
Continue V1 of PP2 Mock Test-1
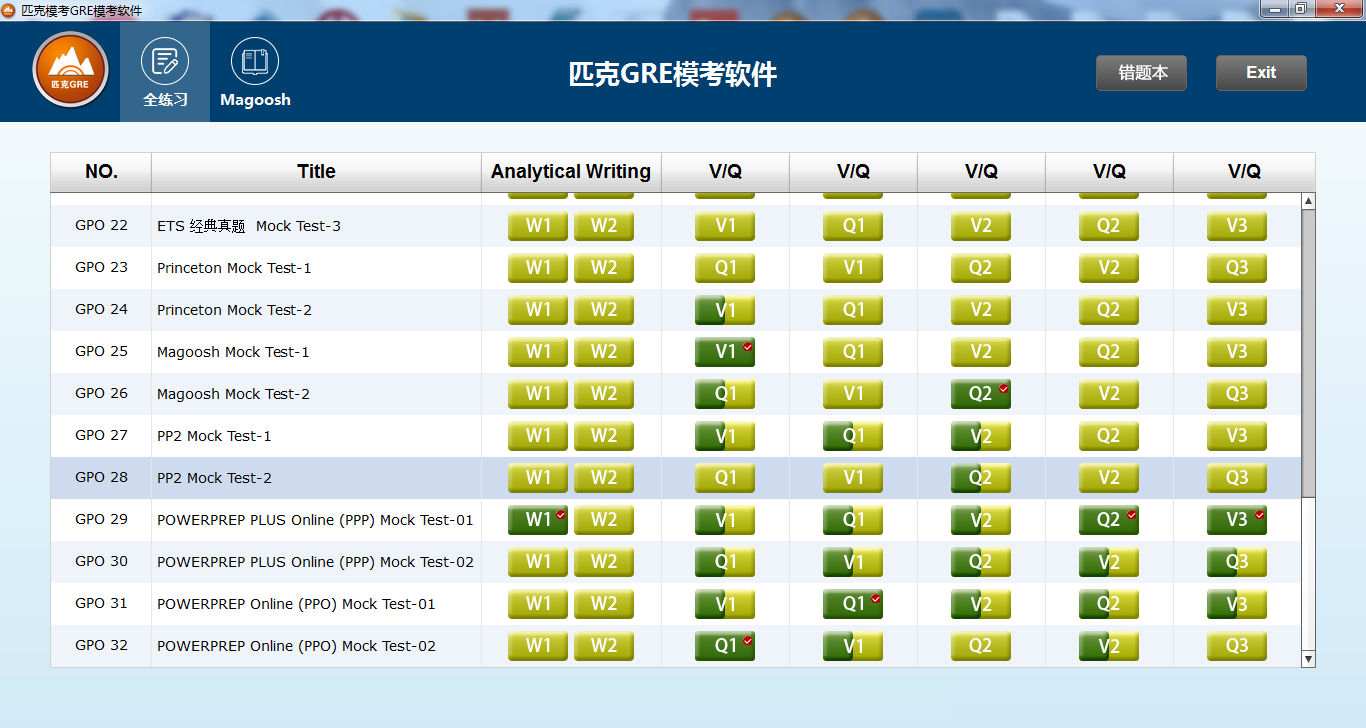(725, 436)
